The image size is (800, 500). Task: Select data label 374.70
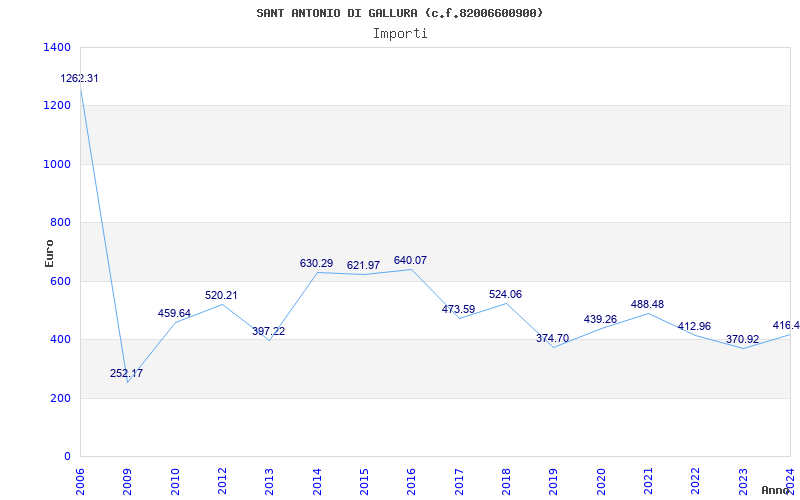pyautogui.click(x=553, y=338)
